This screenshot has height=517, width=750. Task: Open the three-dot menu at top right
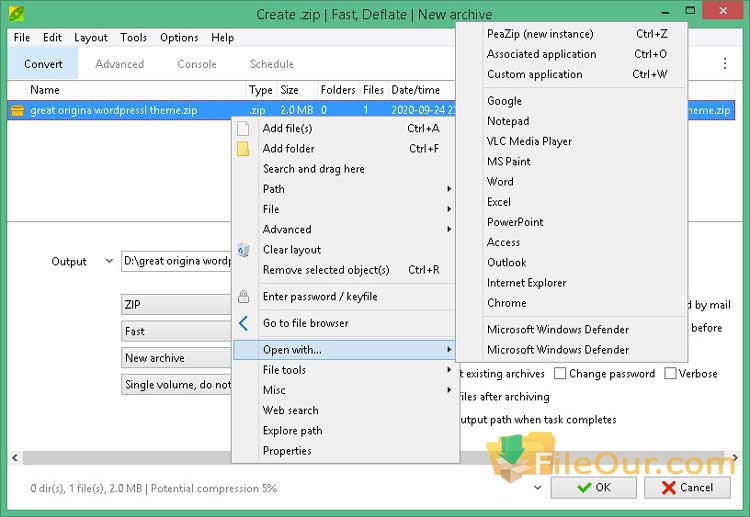coord(725,64)
